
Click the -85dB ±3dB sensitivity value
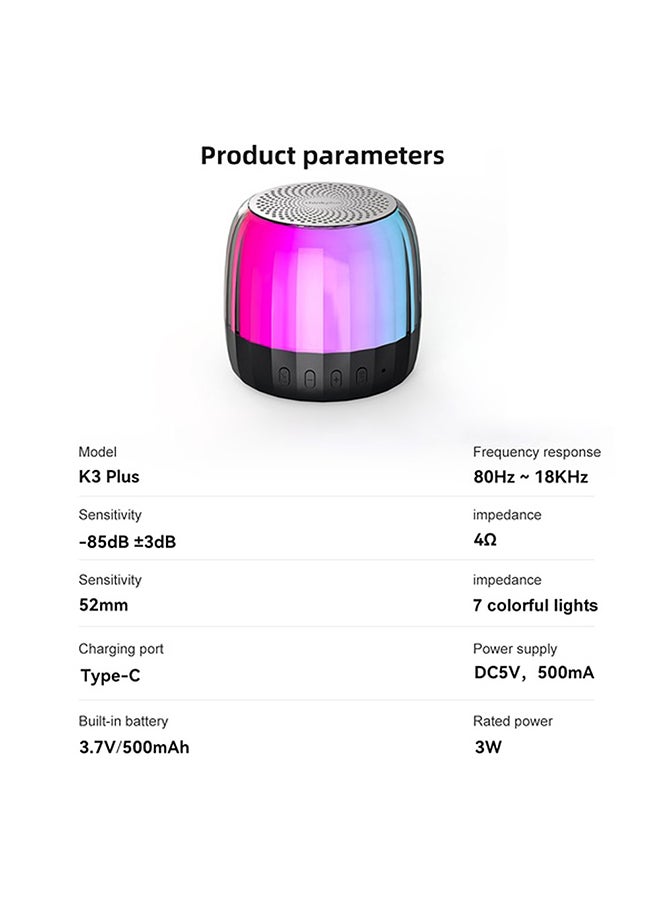(x=127, y=541)
